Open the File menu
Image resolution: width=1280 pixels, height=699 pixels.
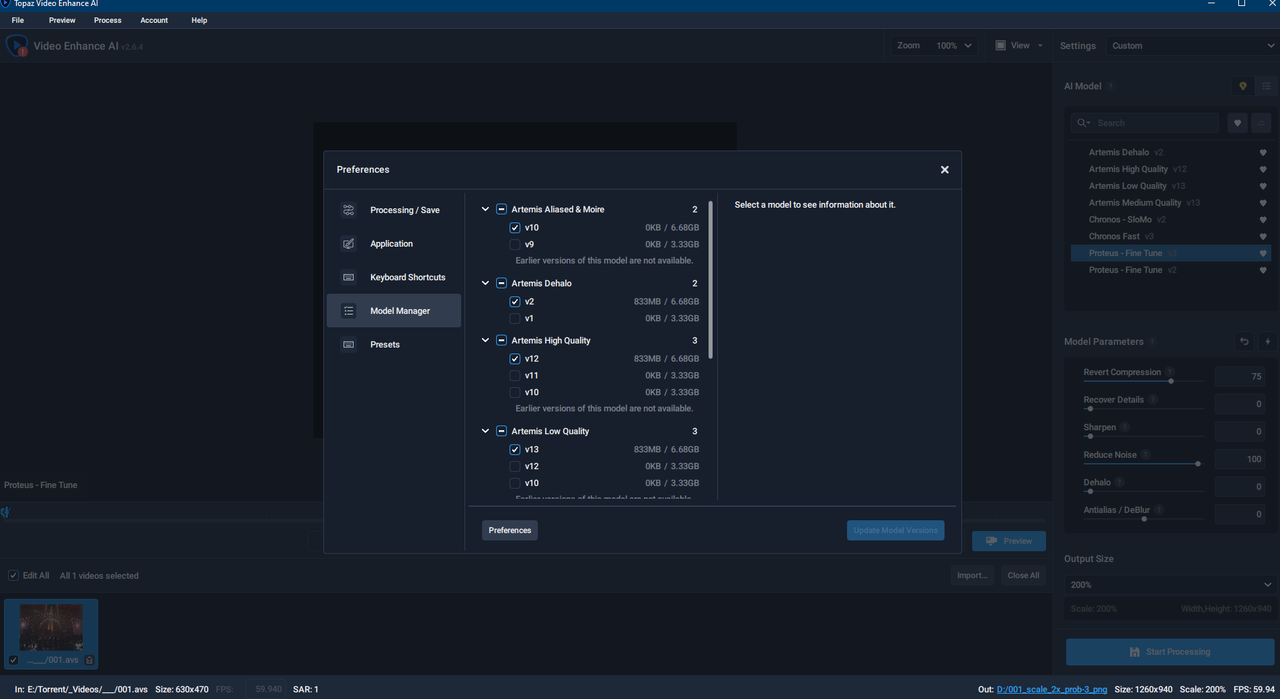coord(18,20)
